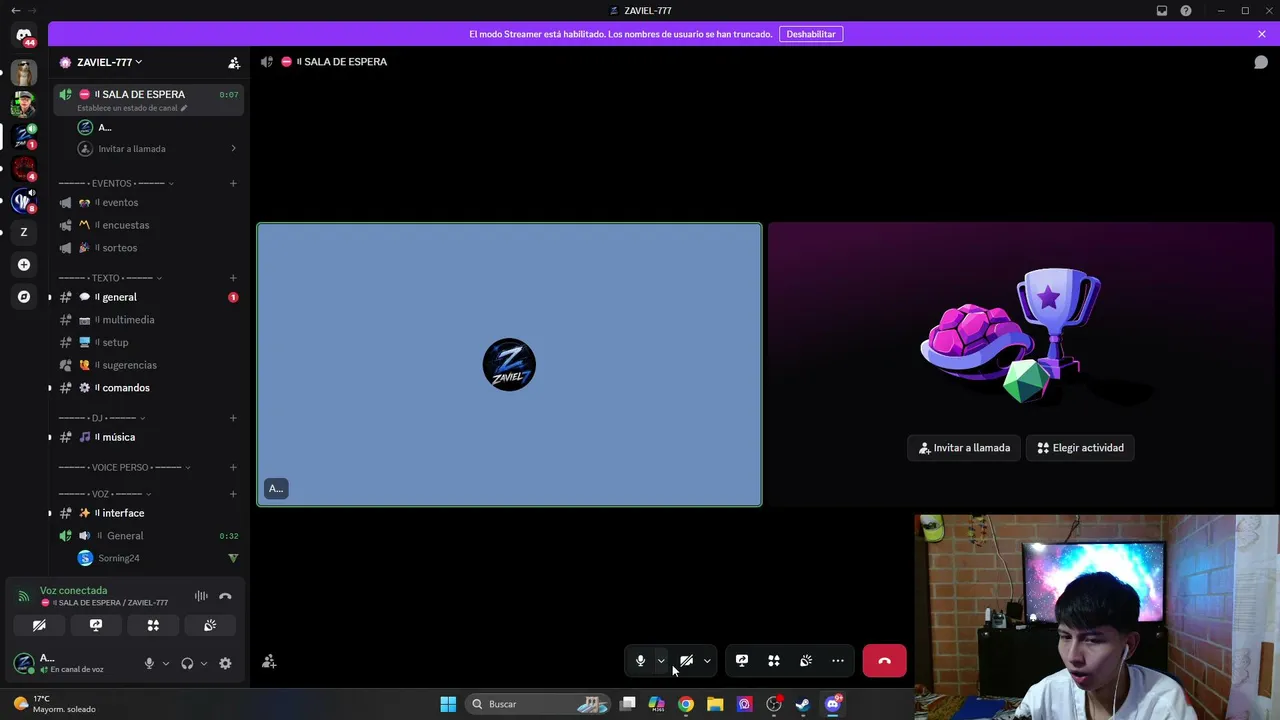Viewport: 1280px width, 720px height.
Task: Create channel in TEXTO category
Action: [x=233, y=278]
